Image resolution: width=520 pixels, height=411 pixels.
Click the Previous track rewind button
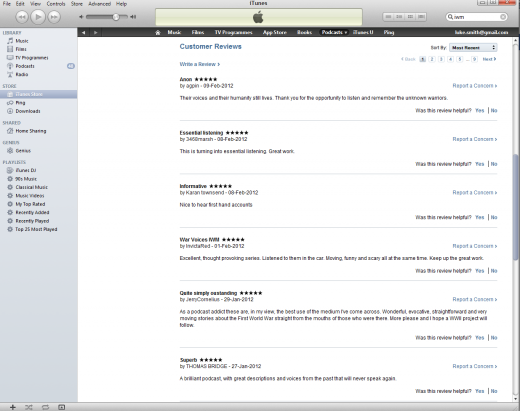[x=22, y=17]
